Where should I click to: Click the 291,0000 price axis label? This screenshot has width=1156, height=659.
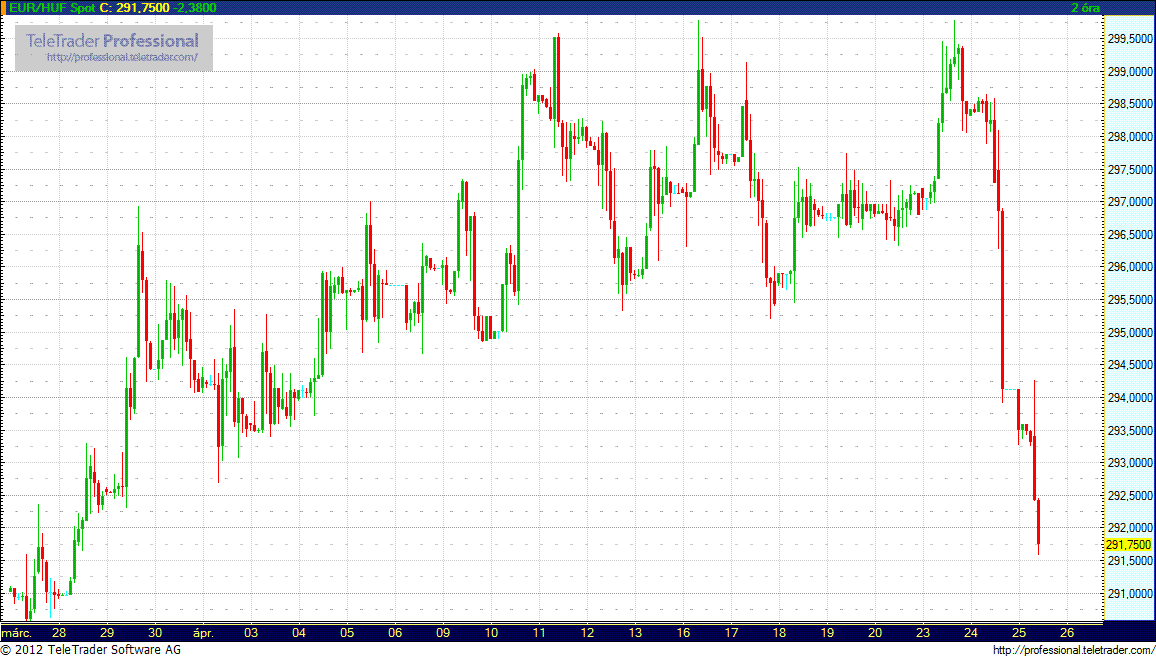(1131, 593)
